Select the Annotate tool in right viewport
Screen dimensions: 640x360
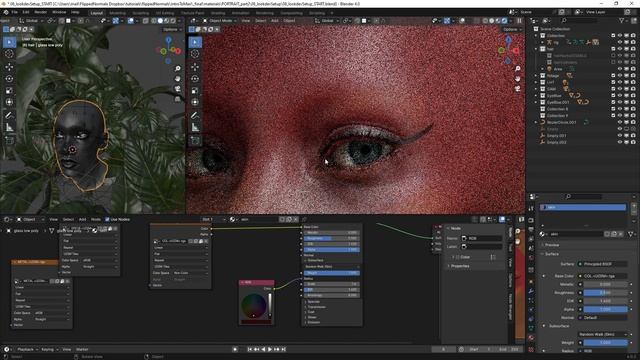pos(195,116)
